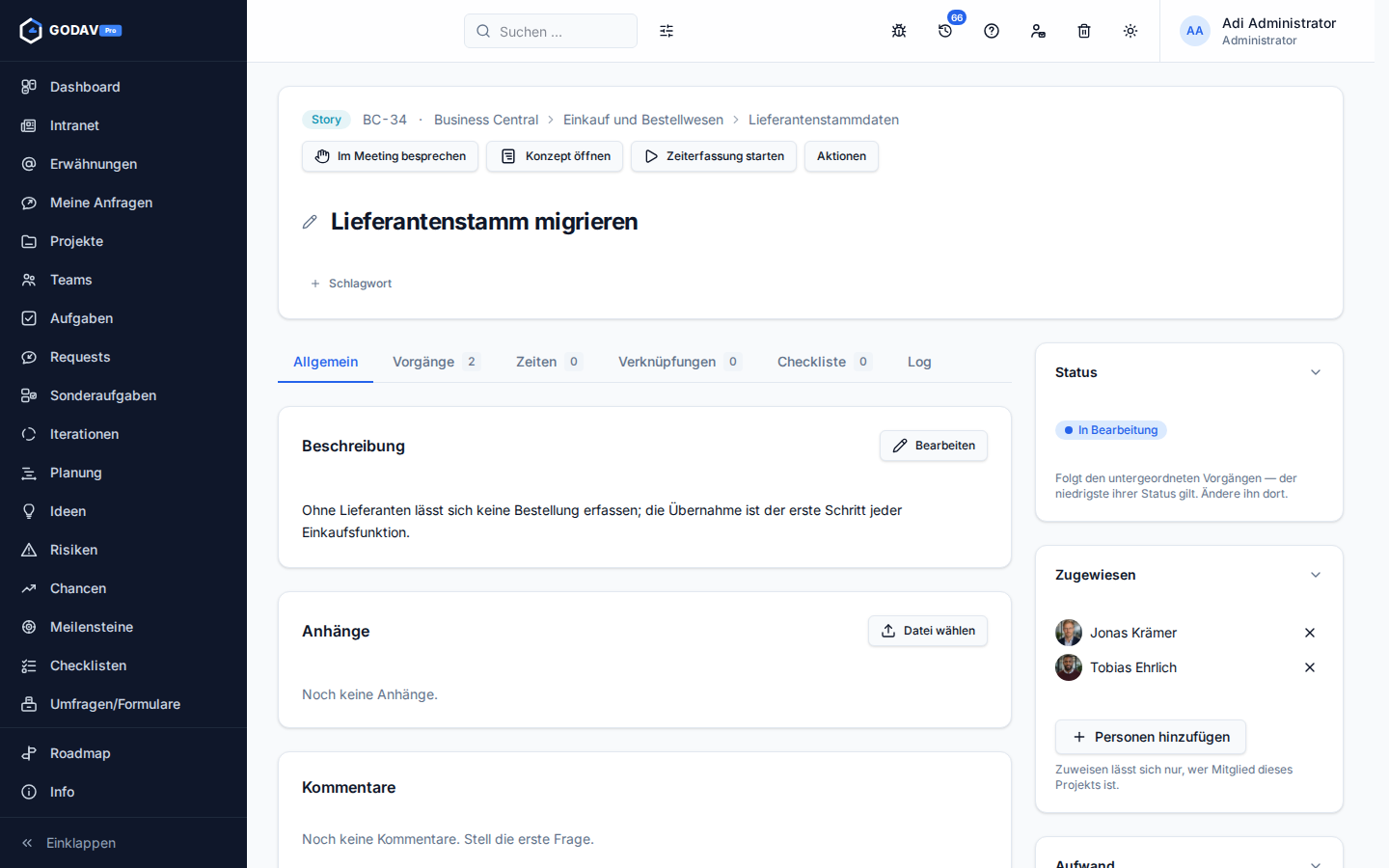
Task: Switch to the Vorgänge tab
Action: [436, 362]
